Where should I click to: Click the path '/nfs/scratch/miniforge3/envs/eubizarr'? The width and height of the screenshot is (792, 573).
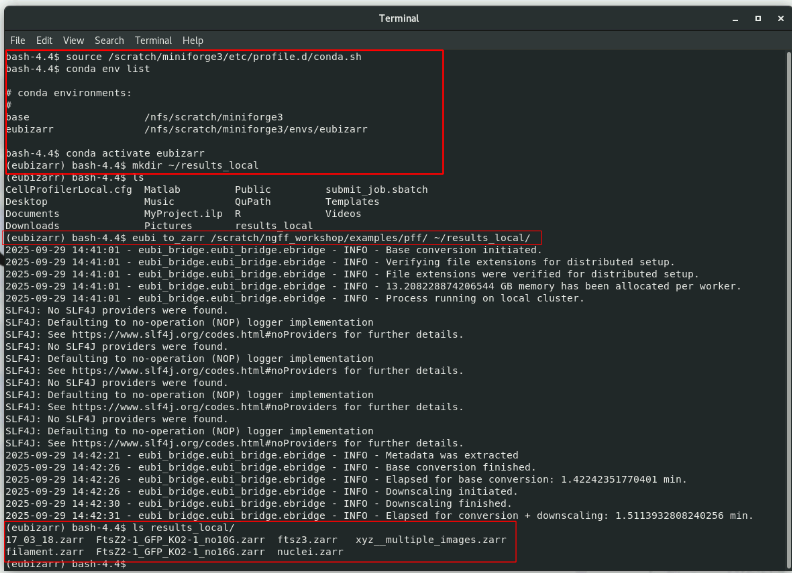[x=256, y=129]
